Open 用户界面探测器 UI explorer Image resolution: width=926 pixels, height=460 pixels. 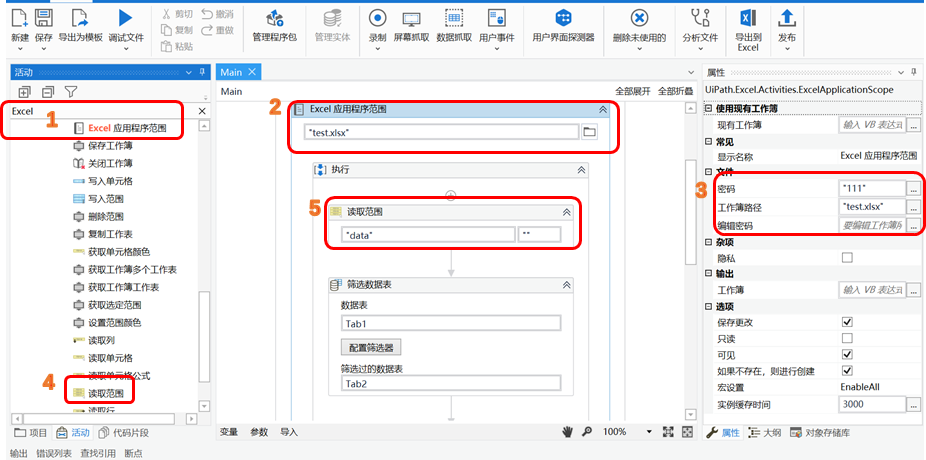coord(563,18)
